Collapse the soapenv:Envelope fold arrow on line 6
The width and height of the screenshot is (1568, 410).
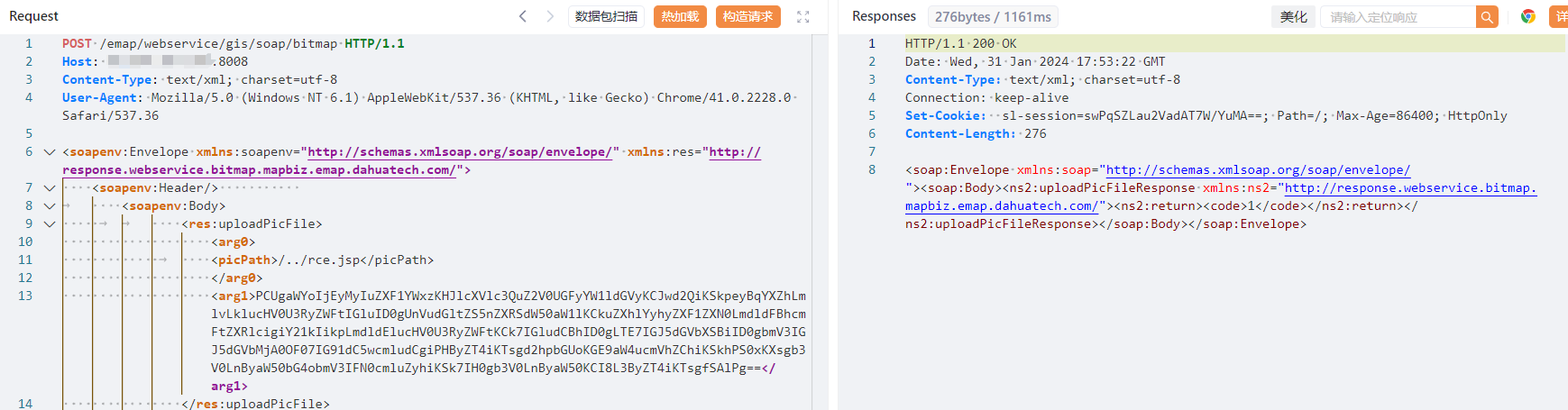coord(50,151)
